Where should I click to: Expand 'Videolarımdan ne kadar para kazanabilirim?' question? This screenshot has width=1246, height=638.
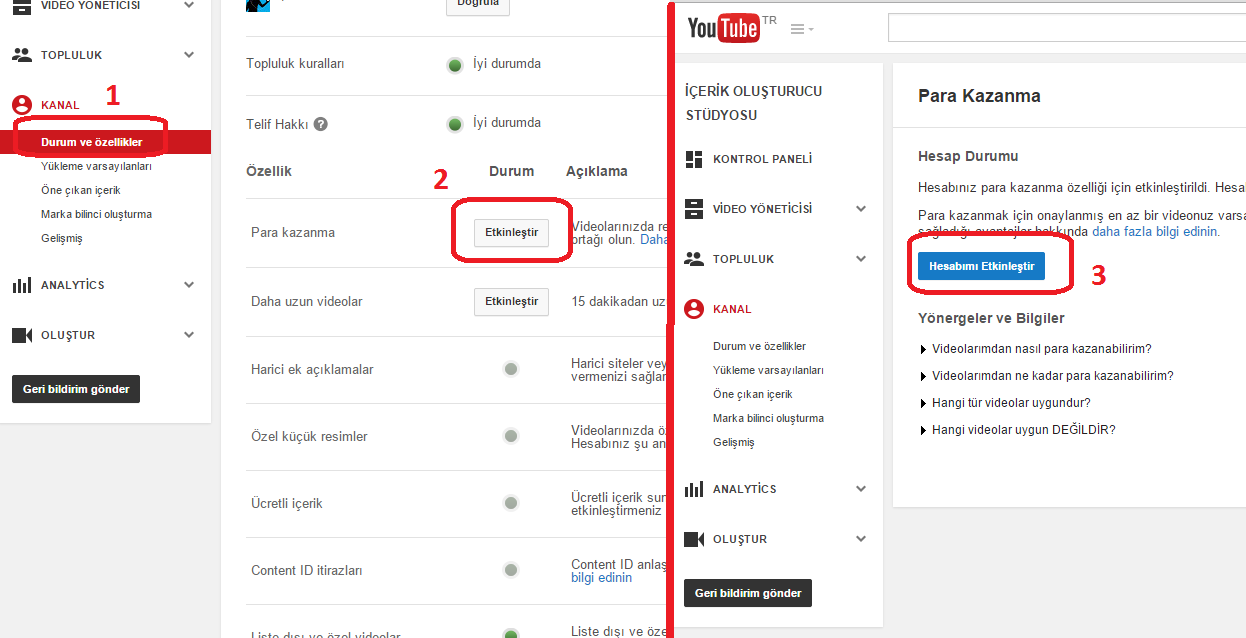pos(1046,376)
